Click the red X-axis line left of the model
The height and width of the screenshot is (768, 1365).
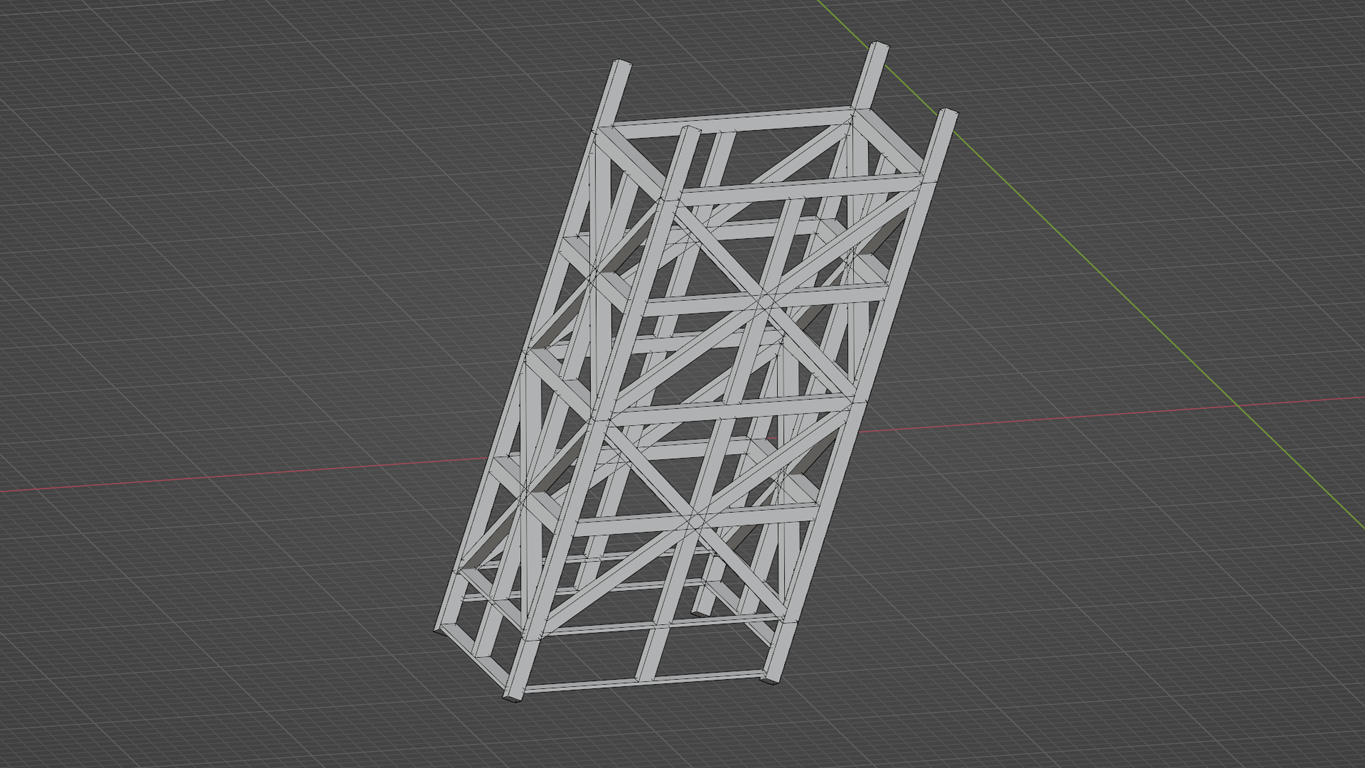[200, 479]
